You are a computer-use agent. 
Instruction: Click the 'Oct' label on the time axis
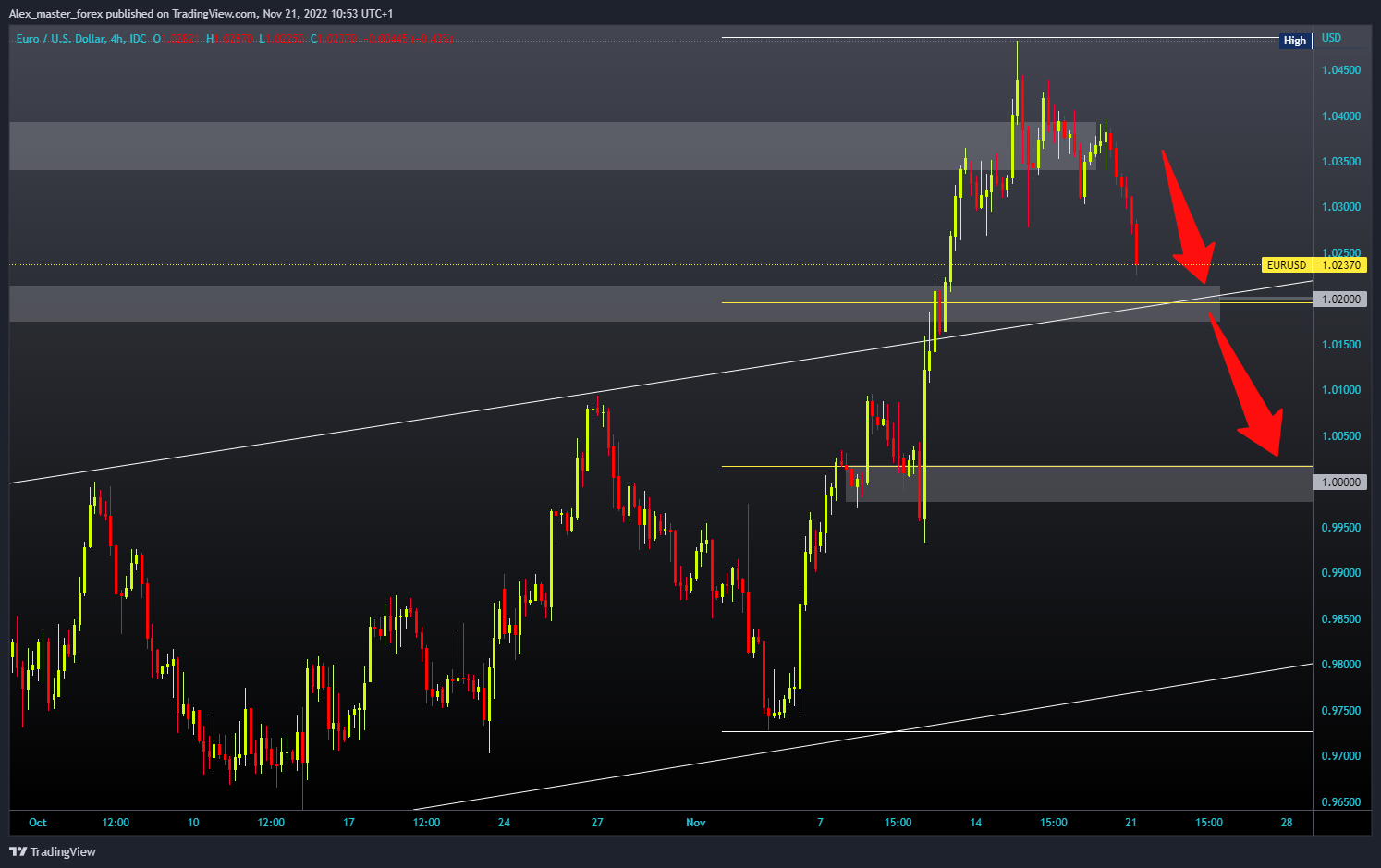(38, 823)
